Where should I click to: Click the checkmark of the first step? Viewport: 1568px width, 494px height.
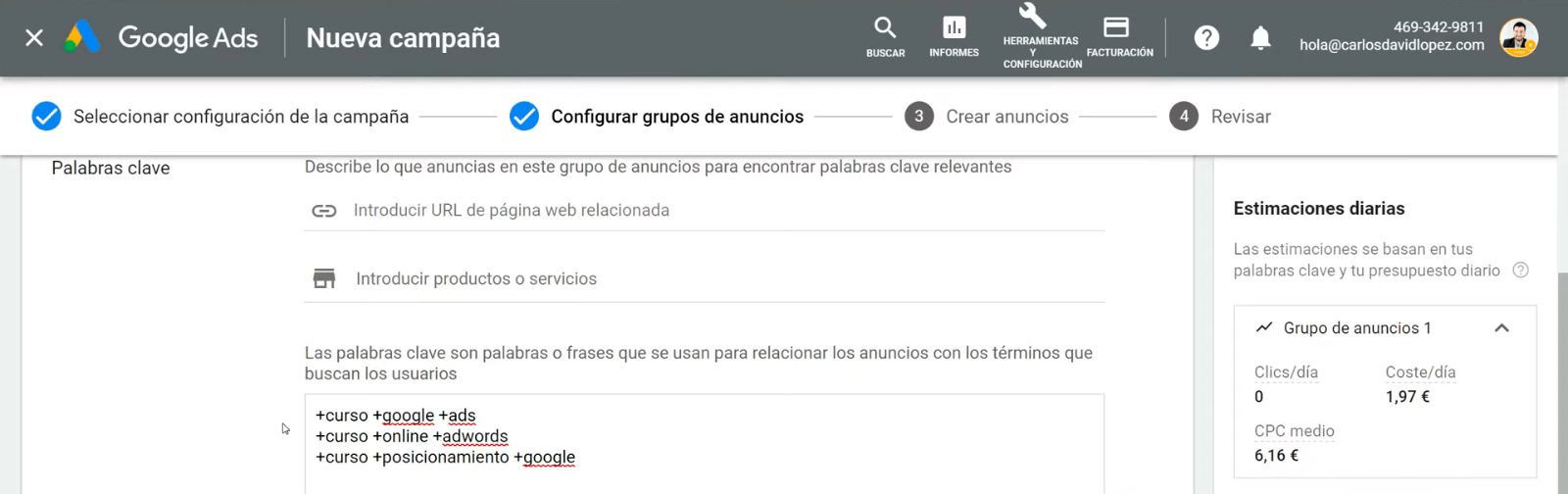[46, 117]
